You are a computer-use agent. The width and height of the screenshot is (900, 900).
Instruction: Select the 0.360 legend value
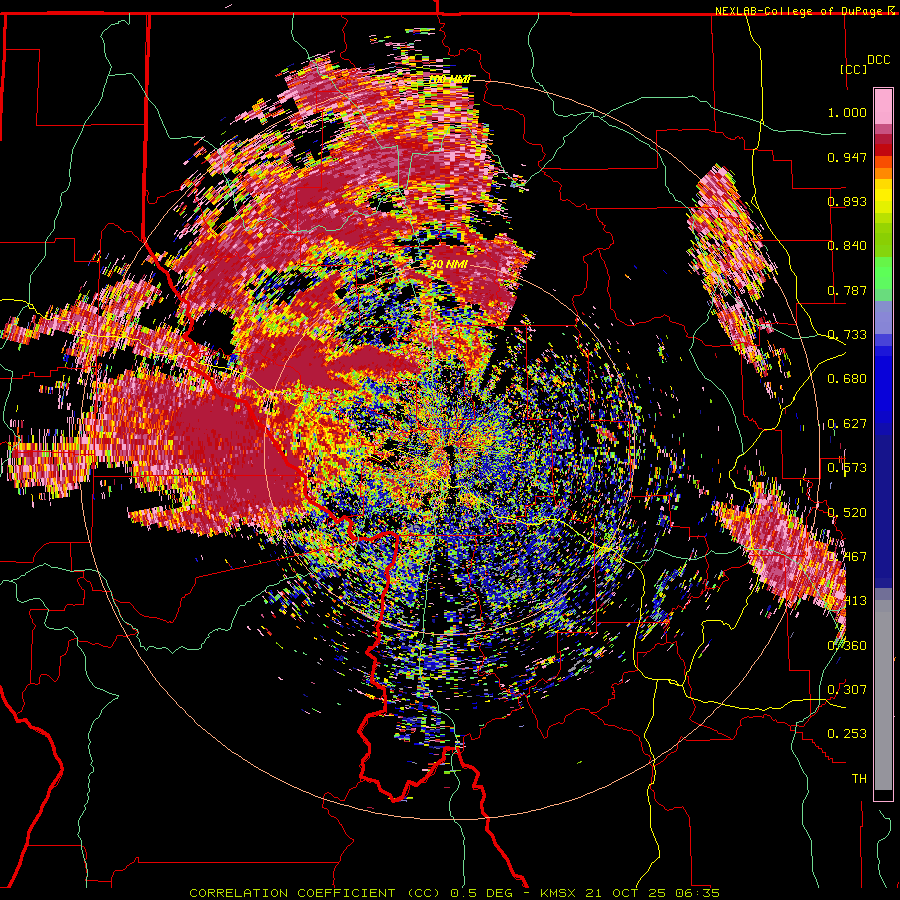(847, 646)
